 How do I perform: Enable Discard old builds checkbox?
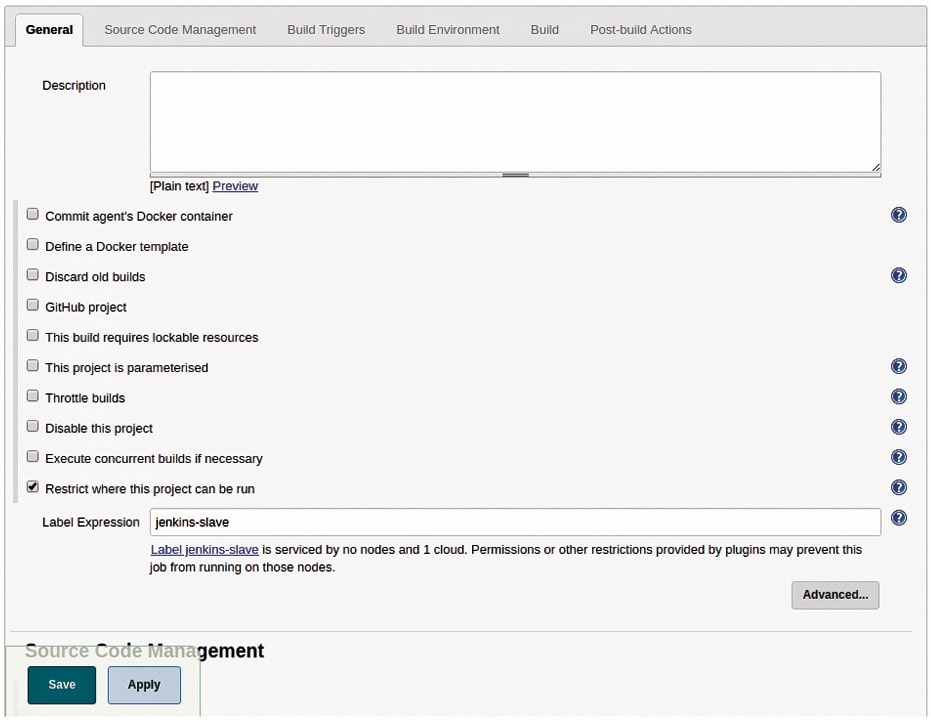[x=33, y=275]
